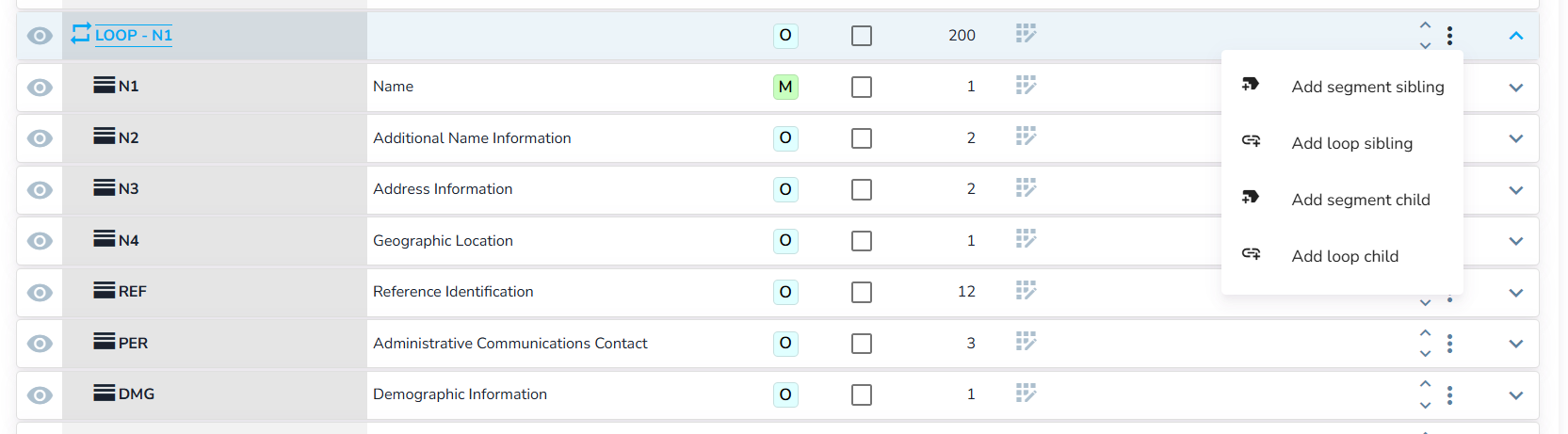Open the three-dot menu for the DMG row
1568x434 pixels.
pyautogui.click(x=1449, y=395)
